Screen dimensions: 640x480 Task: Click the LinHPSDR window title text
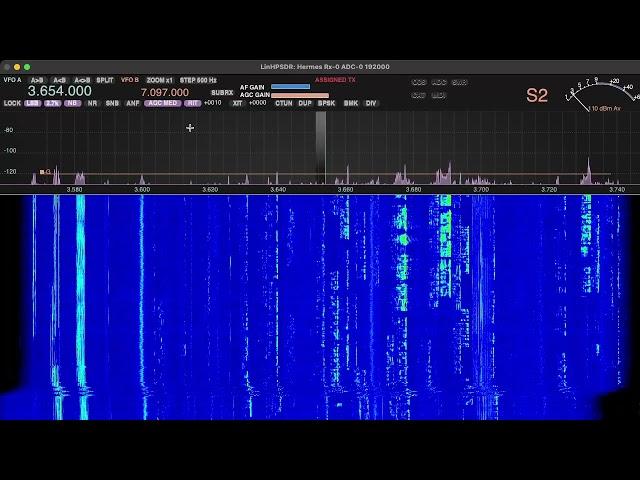(x=325, y=67)
